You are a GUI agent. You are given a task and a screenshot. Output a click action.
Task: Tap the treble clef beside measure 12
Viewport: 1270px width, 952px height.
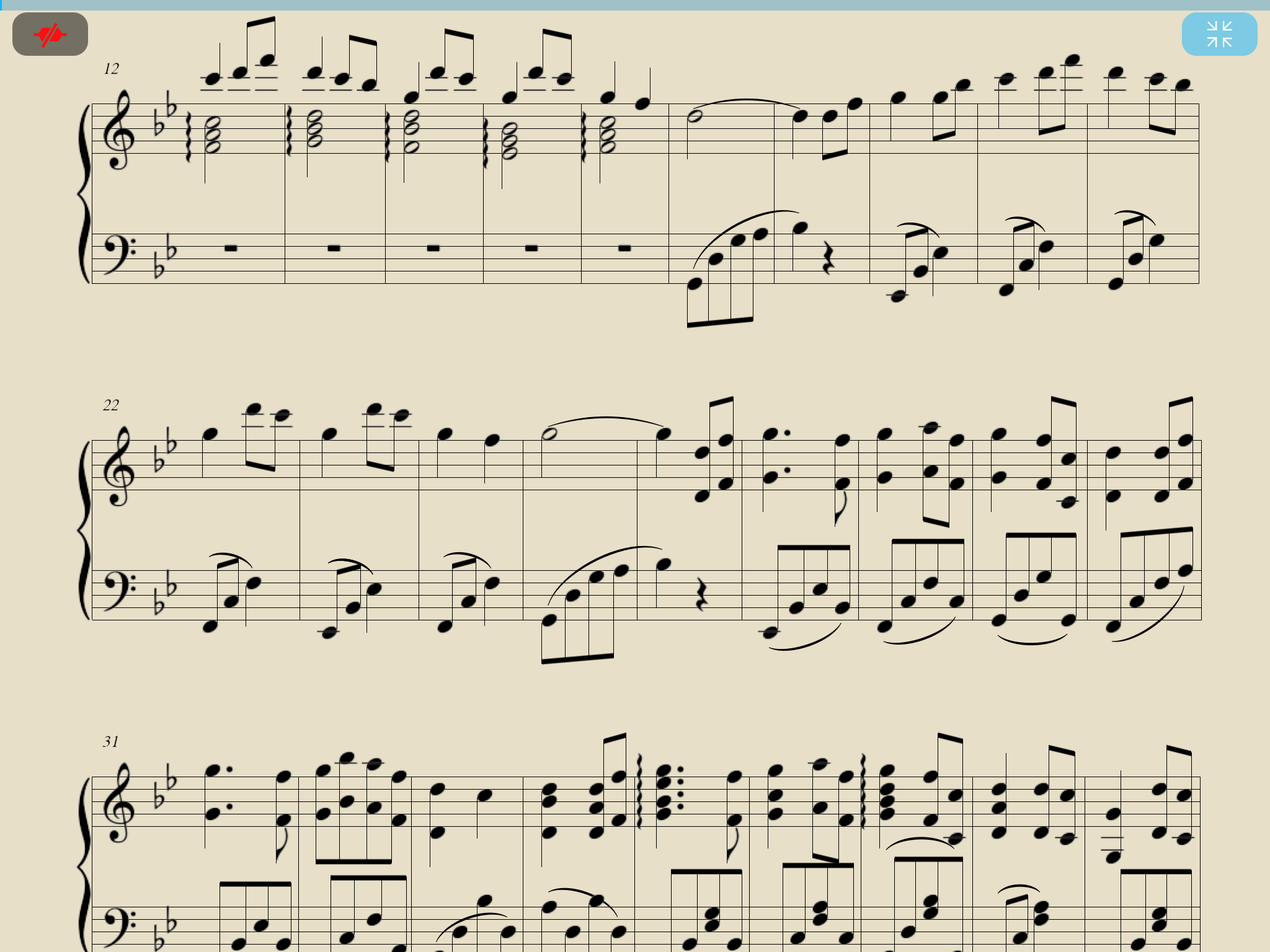118,129
